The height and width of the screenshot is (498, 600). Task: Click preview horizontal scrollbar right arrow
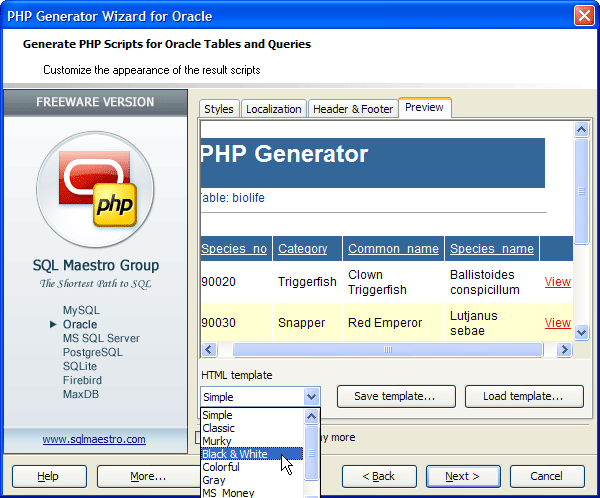tap(564, 349)
